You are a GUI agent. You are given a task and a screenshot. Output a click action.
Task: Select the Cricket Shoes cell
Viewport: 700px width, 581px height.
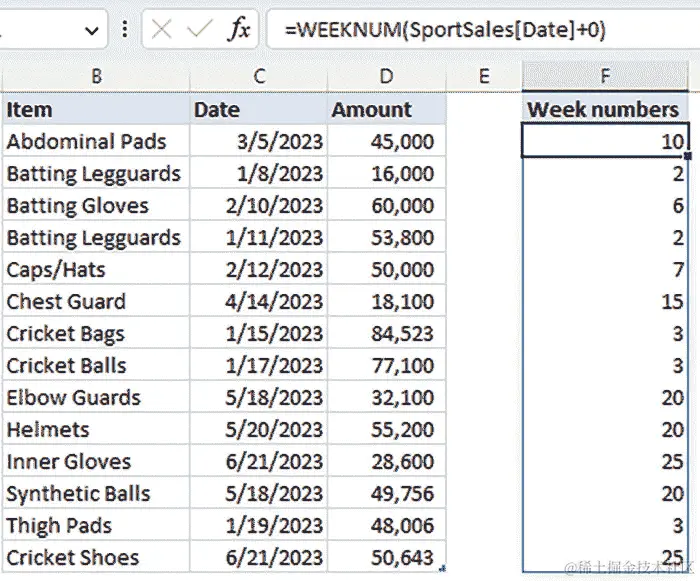coord(96,557)
